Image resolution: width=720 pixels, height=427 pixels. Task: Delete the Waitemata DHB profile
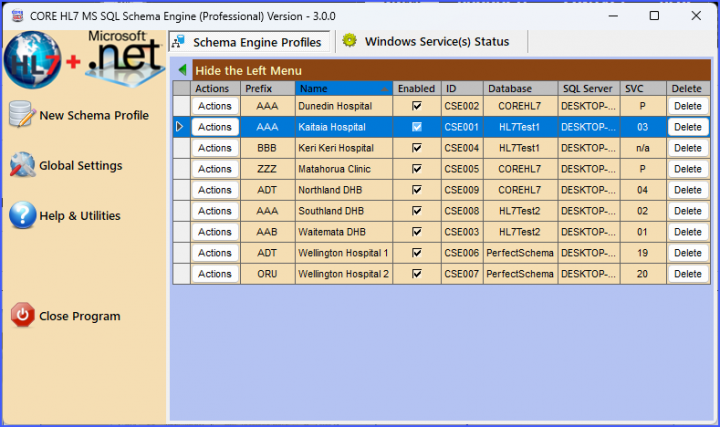687,232
